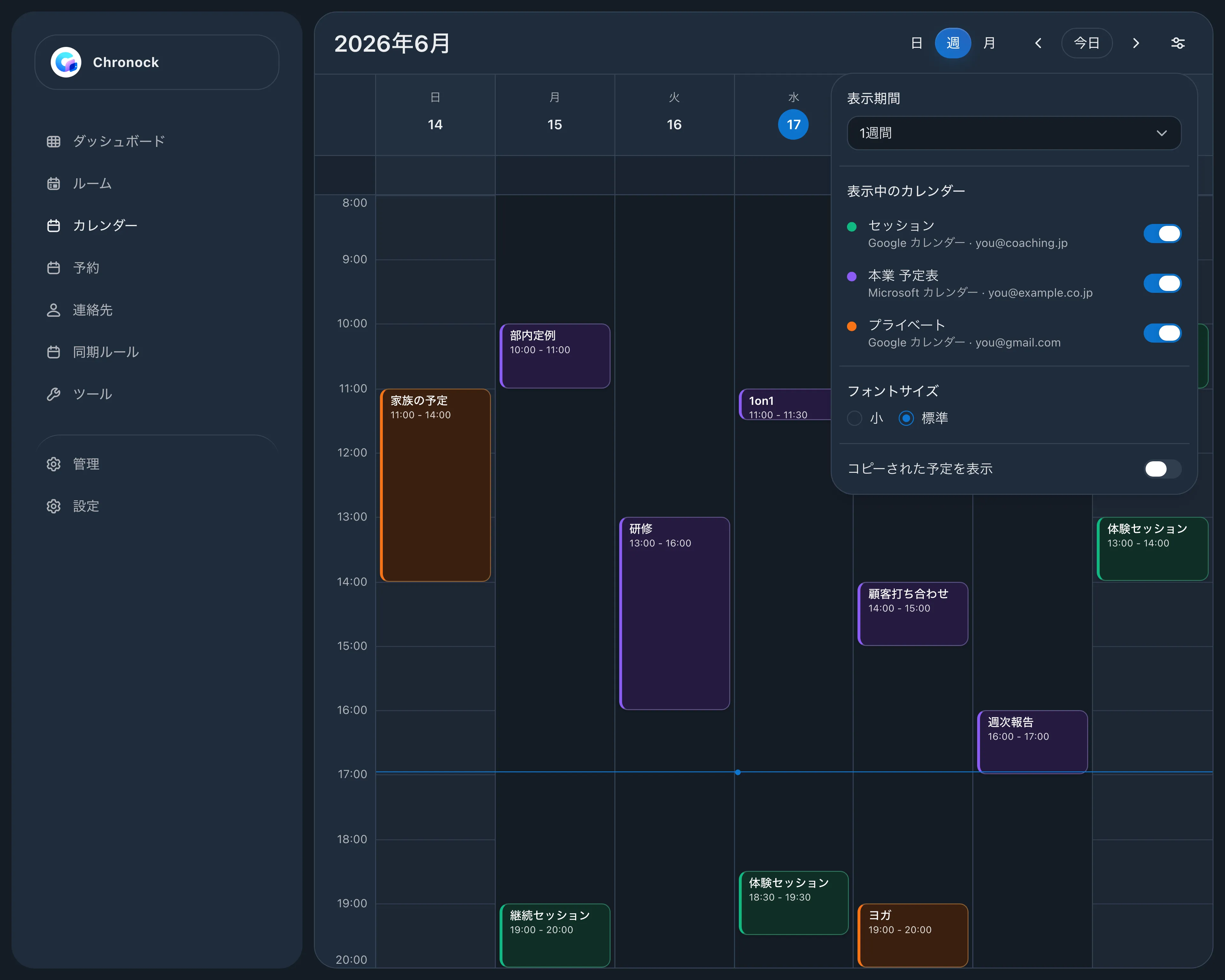The width and height of the screenshot is (1225, 980).
Task: Open the 週次報告 event
Action: point(1032,741)
